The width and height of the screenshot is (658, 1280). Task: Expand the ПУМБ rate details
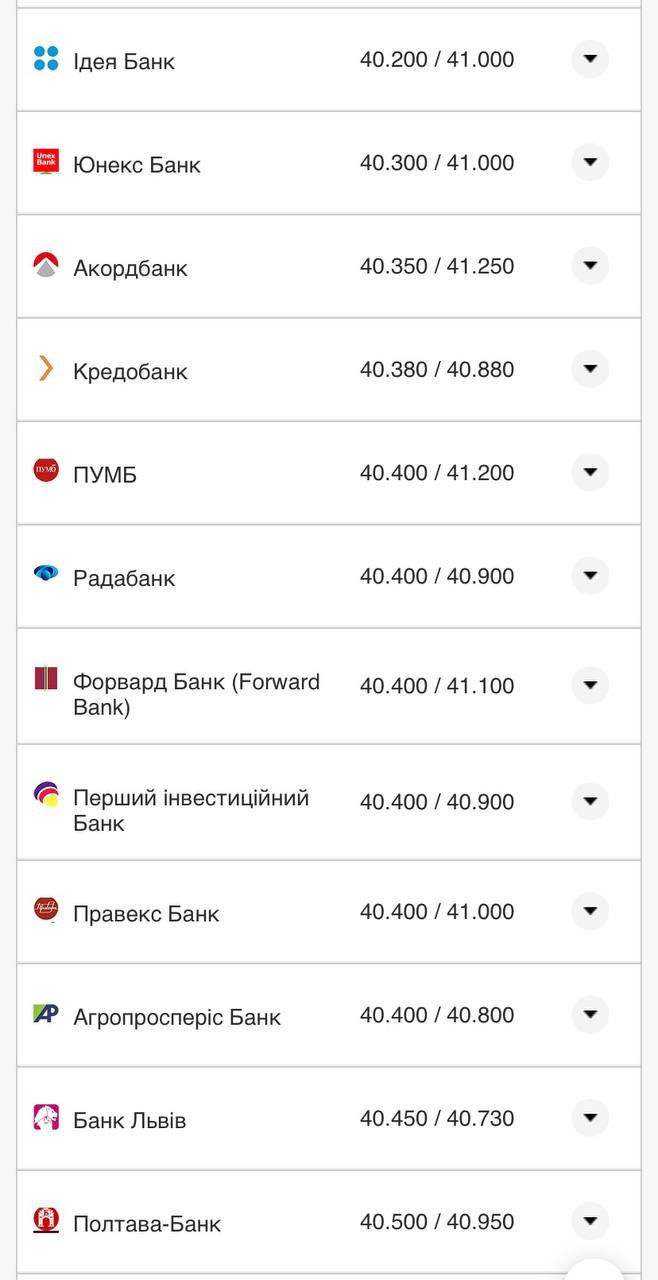point(590,472)
